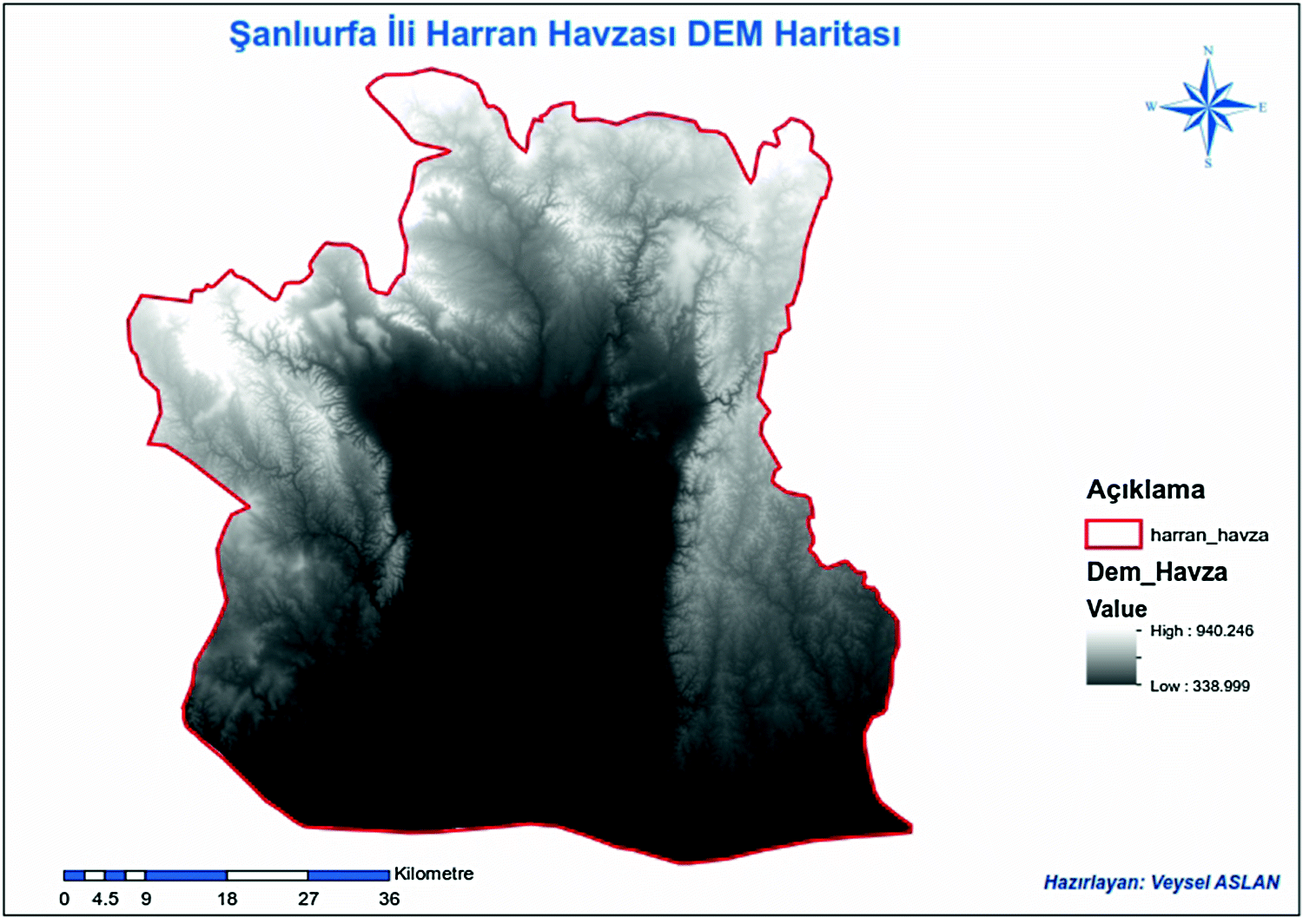
Task: Click the grayscale gradient ramp in the legend
Action: 1114,658
